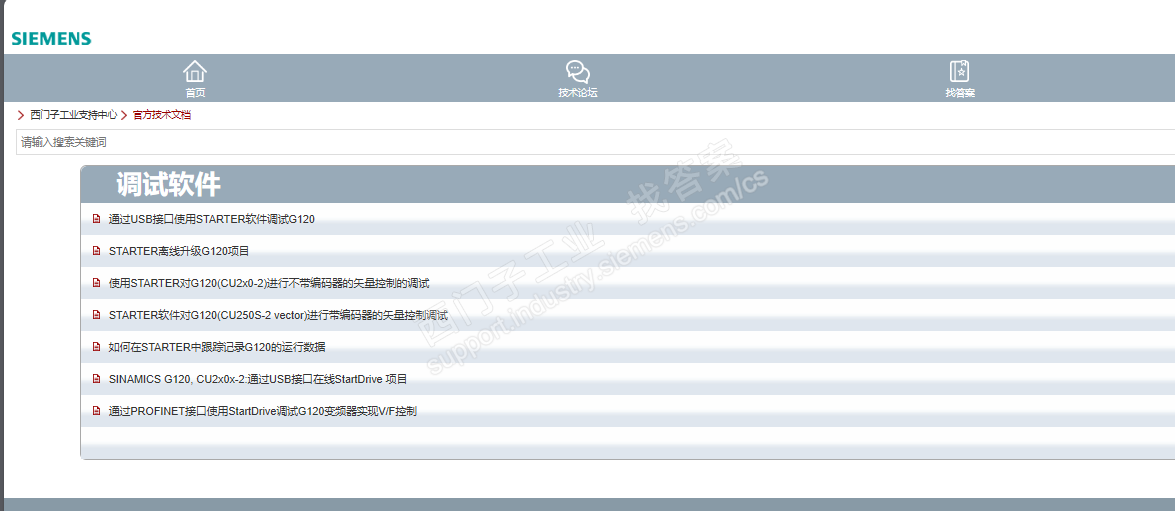Open 西门子工业支持中心 breadcrumb link
Viewport: 1175px width, 511px height.
tap(73, 115)
